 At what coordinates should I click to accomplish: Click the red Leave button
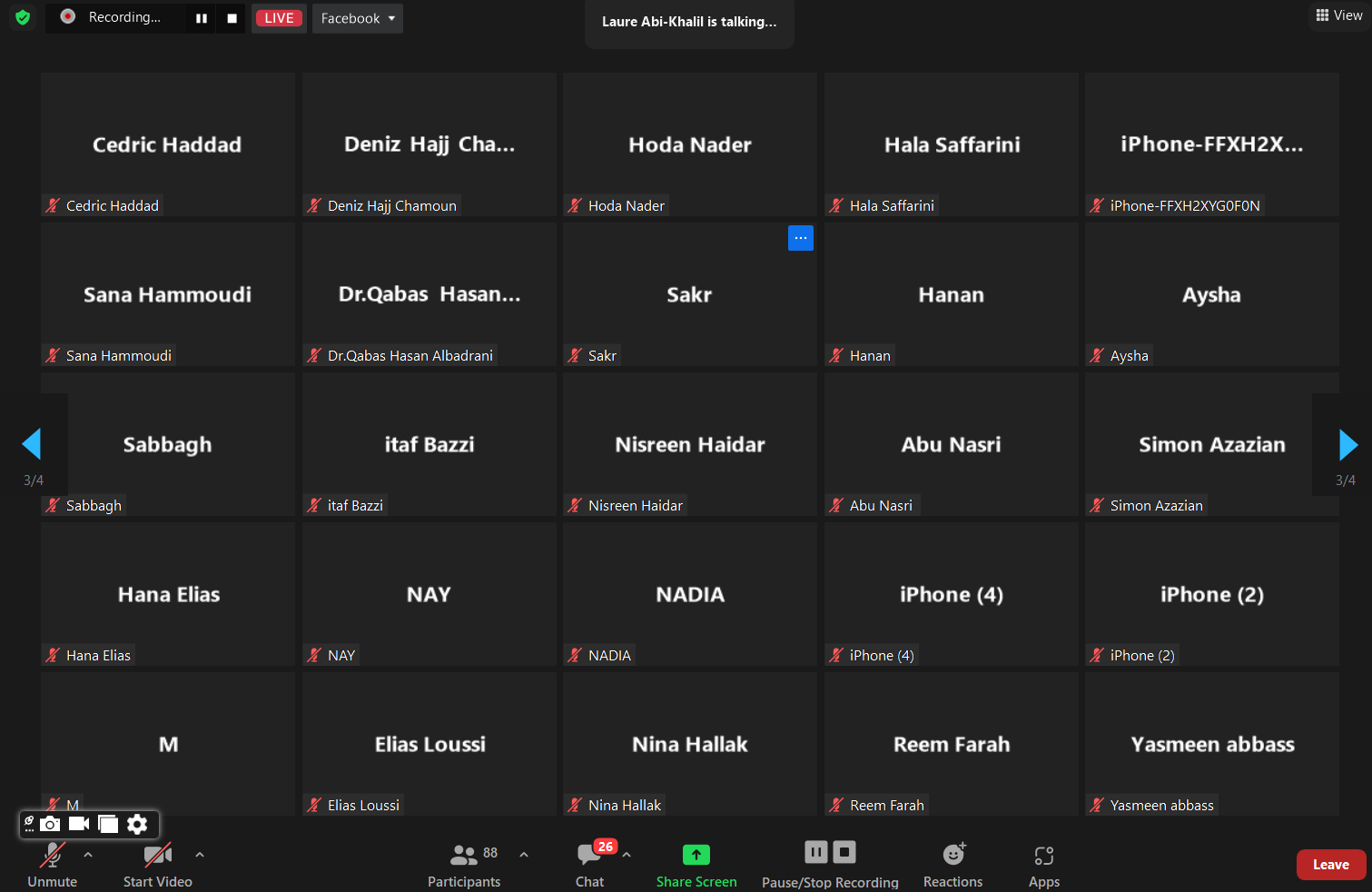1331,865
